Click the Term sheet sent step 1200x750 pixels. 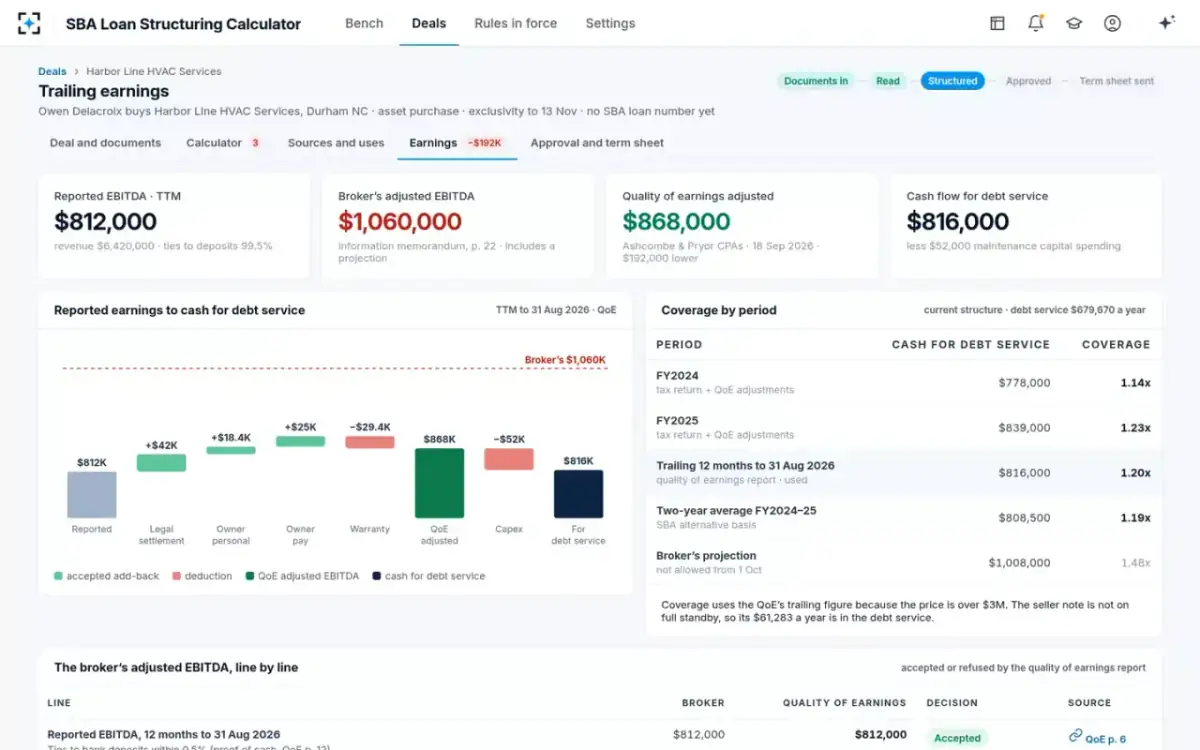click(x=1116, y=81)
